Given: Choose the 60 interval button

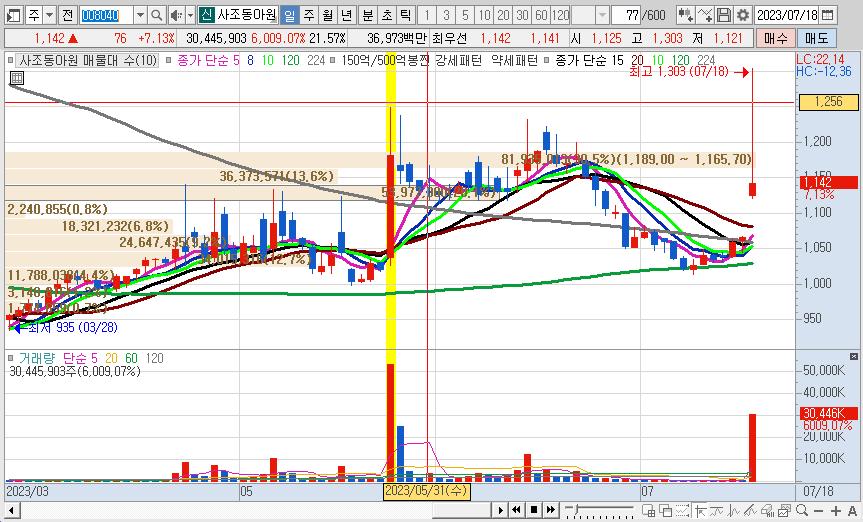Looking at the screenshot, I should coord(542,15).
